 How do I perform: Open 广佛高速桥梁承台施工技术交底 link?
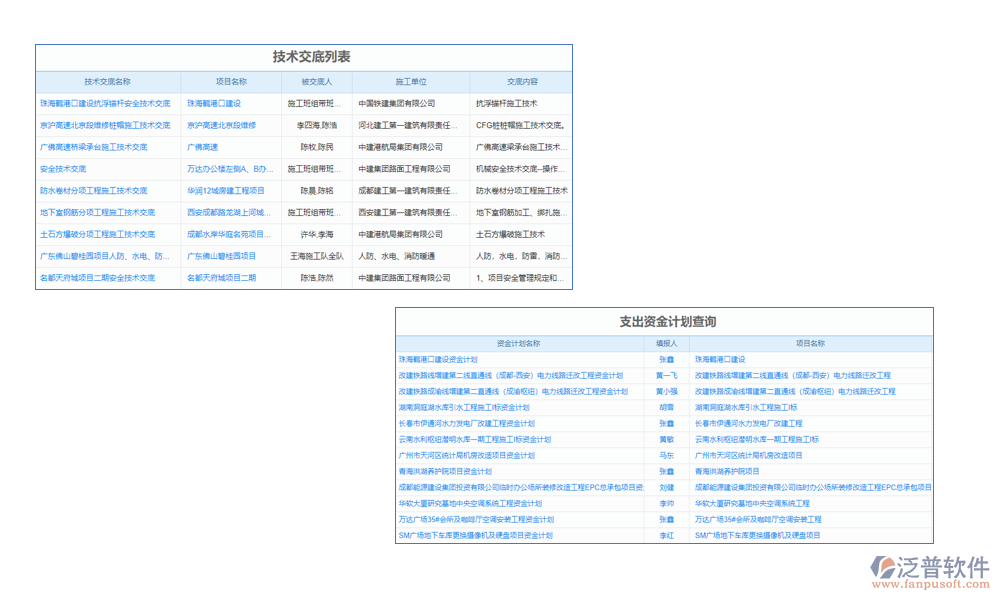coord(93,147)
